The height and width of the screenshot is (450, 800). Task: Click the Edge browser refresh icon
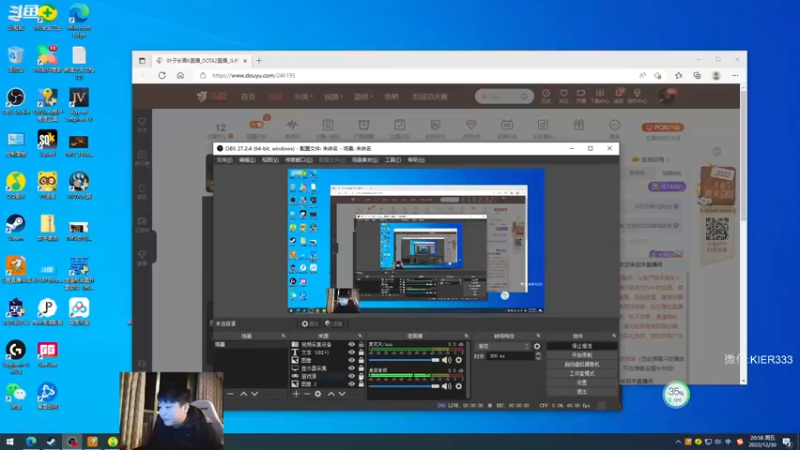pyautogui.click(x=162, y=76)
